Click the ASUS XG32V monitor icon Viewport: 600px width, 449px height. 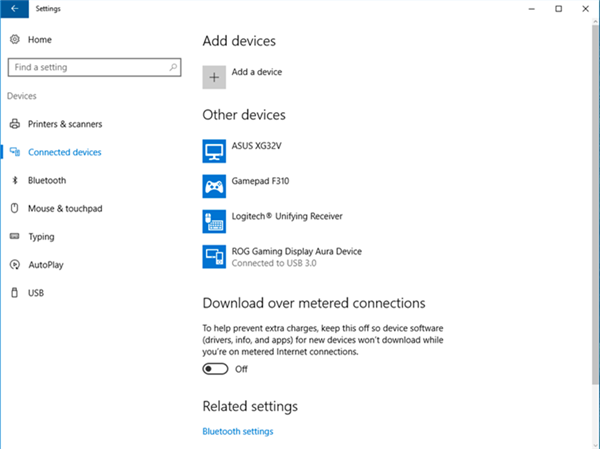pos(214,150)
